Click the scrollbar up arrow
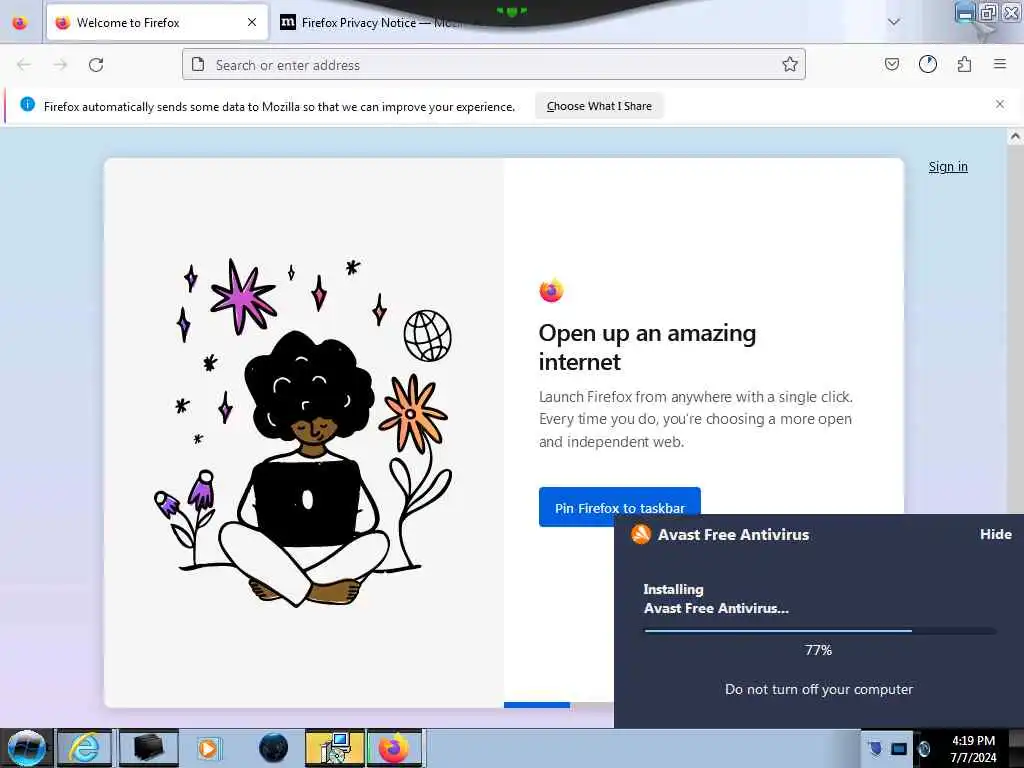 click(1015, 136)
